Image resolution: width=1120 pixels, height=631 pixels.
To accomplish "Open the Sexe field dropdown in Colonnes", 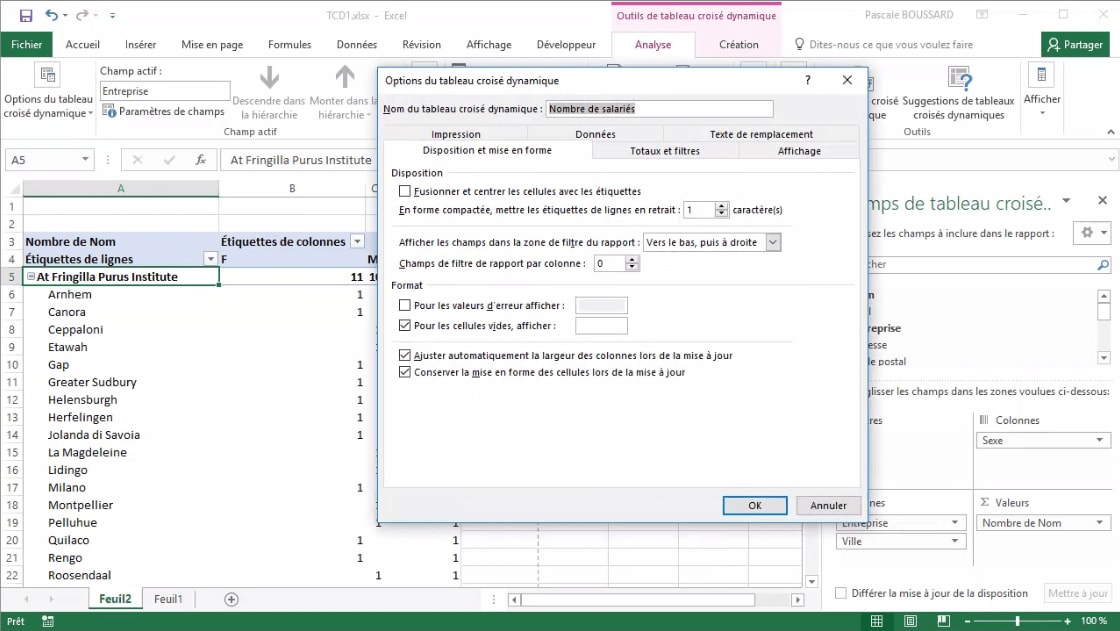I will (1099, 440).
